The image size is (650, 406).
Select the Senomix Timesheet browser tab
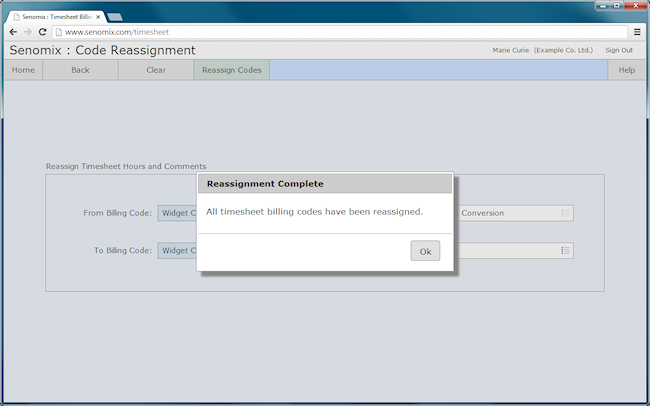(x=56, y=17)
